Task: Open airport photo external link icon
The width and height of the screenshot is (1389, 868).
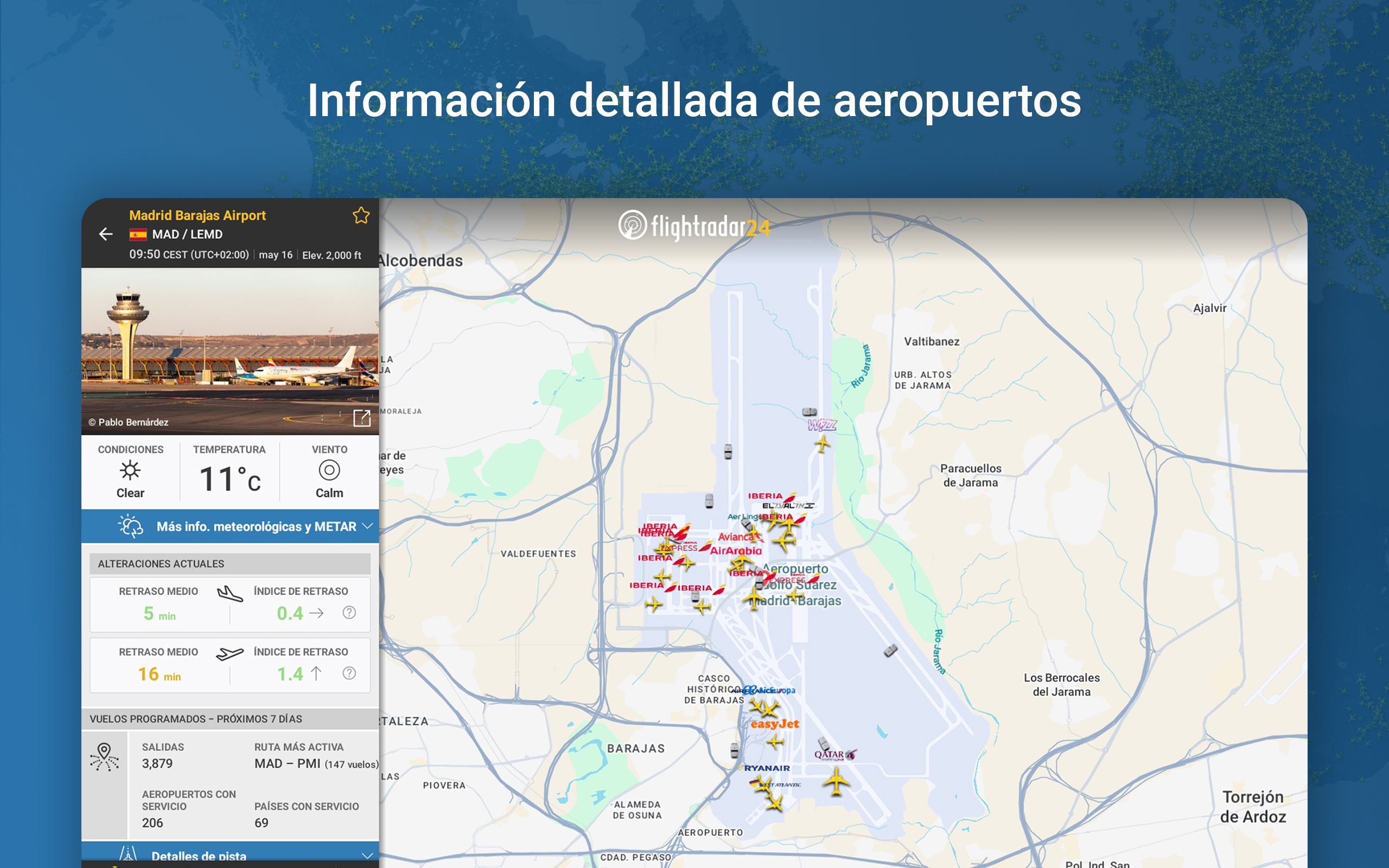Action: (361, 418)
